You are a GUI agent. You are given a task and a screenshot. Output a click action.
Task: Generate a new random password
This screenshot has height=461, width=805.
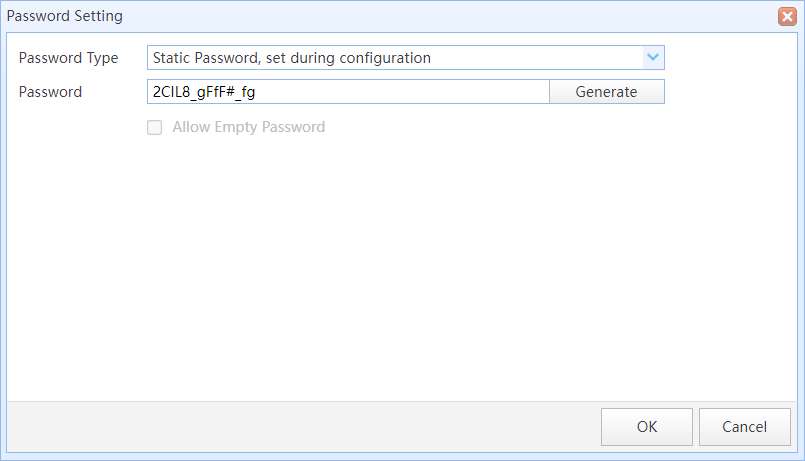click(607, 91)
